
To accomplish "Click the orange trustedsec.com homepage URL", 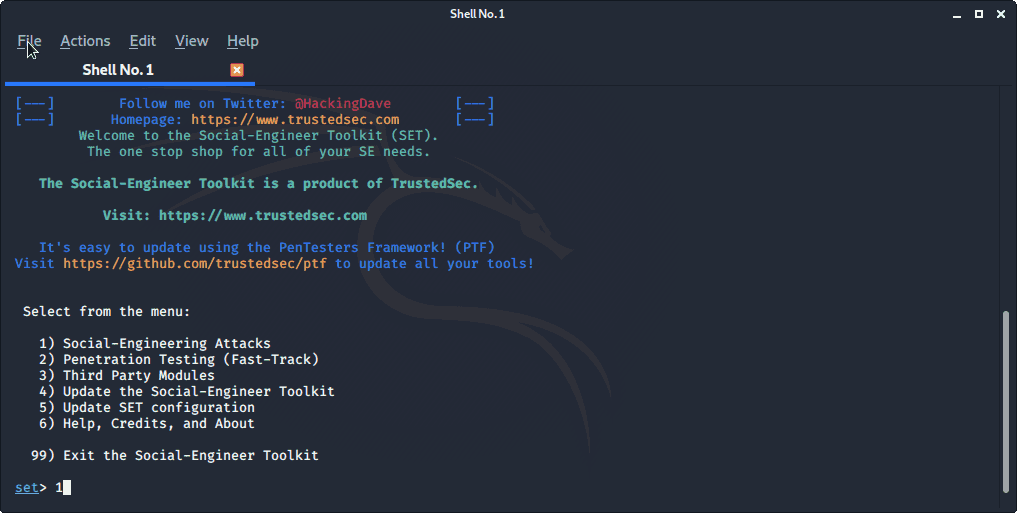I will (x=295, y=119).
